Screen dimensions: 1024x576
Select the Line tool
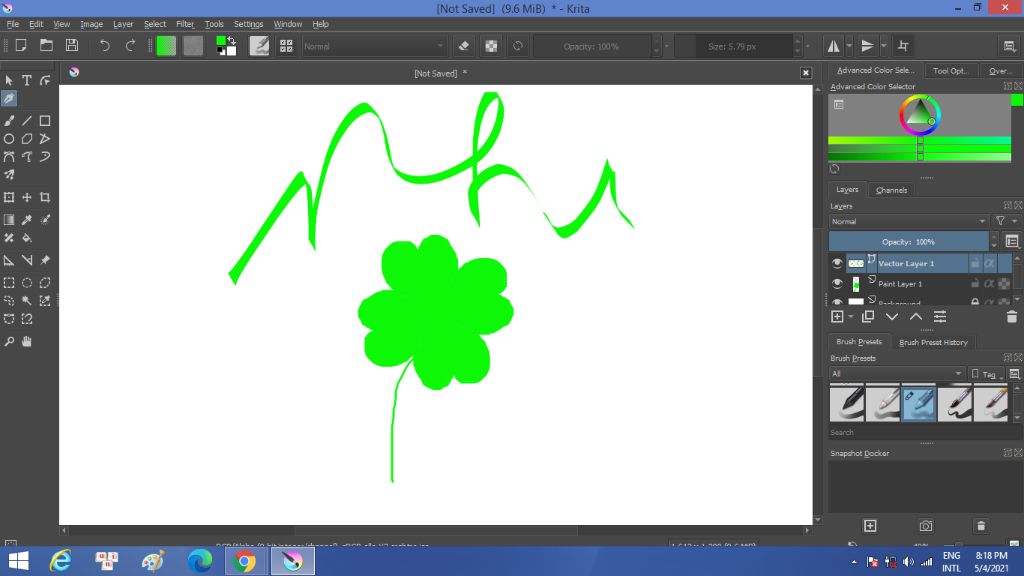[27, 121]
